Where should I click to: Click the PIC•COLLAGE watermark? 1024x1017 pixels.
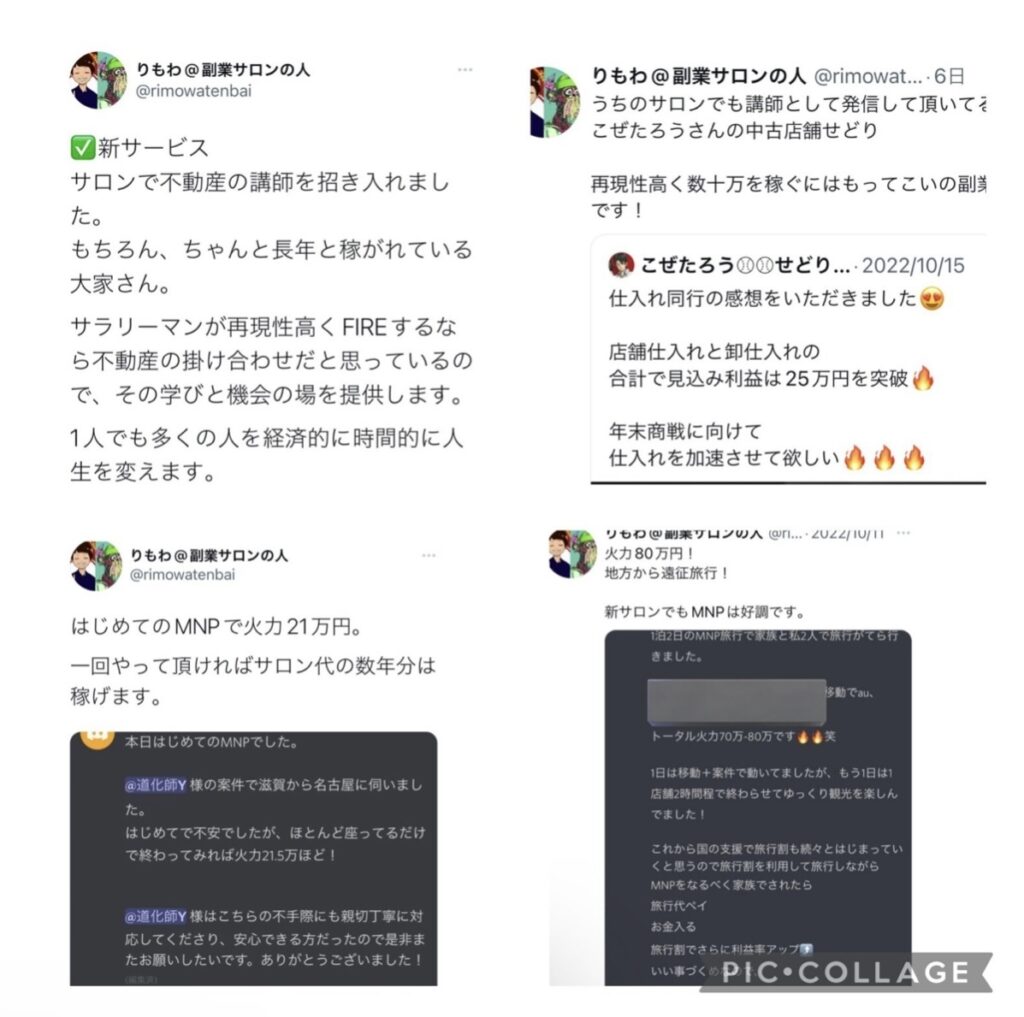click(x=846, y=972)
